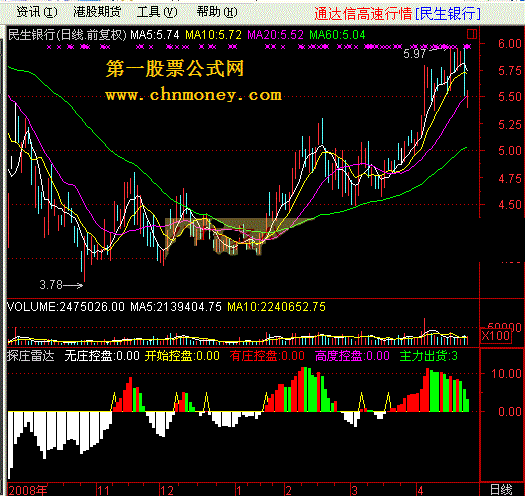Click the 有庄控盘:0.00 legend
525x496 pixels.
click(267, 356)
